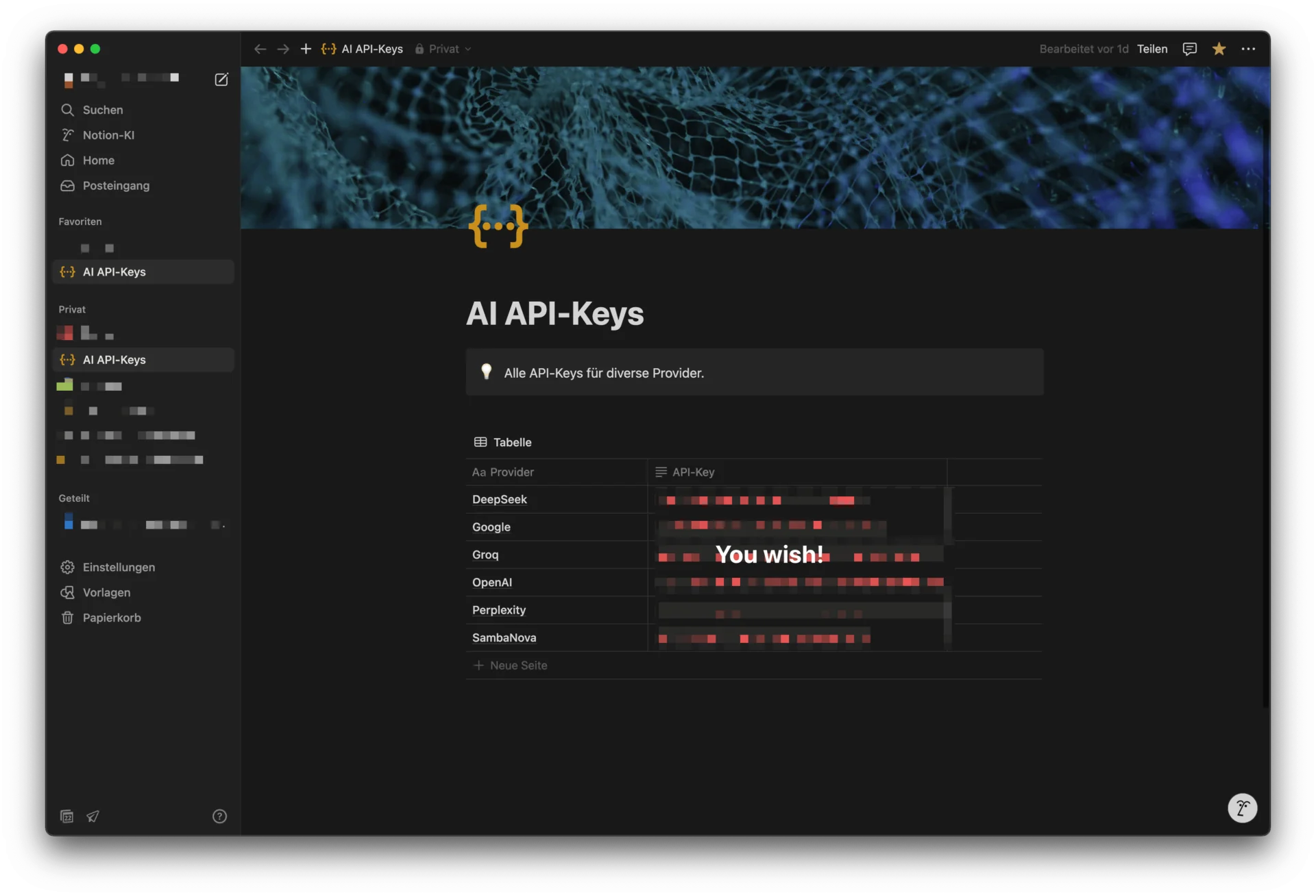Open the DeepSeek row
The height and width of the screenshot is (896, 1316).
point(500,500)
